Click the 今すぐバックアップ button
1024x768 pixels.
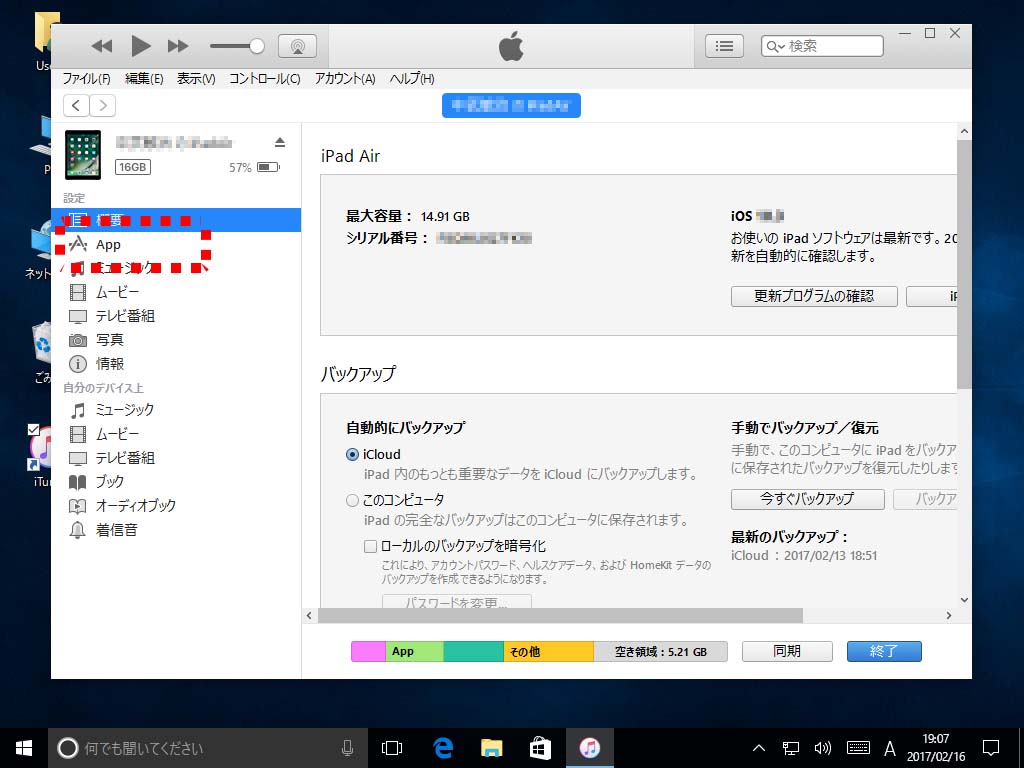[x=807, y=498]
